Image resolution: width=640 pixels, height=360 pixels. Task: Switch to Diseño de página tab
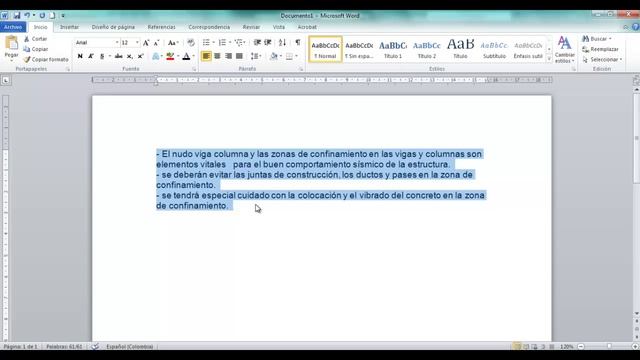tap(113, 27)
